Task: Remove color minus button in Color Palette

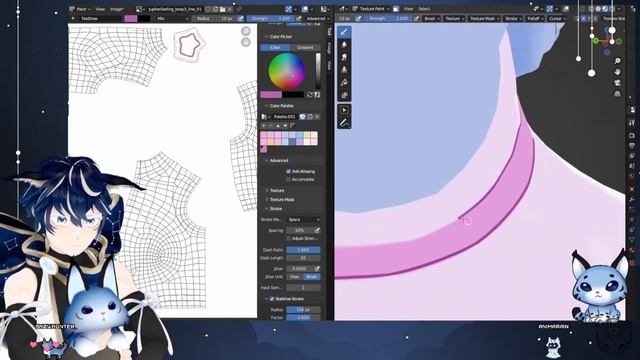Action: coord(271,126)
